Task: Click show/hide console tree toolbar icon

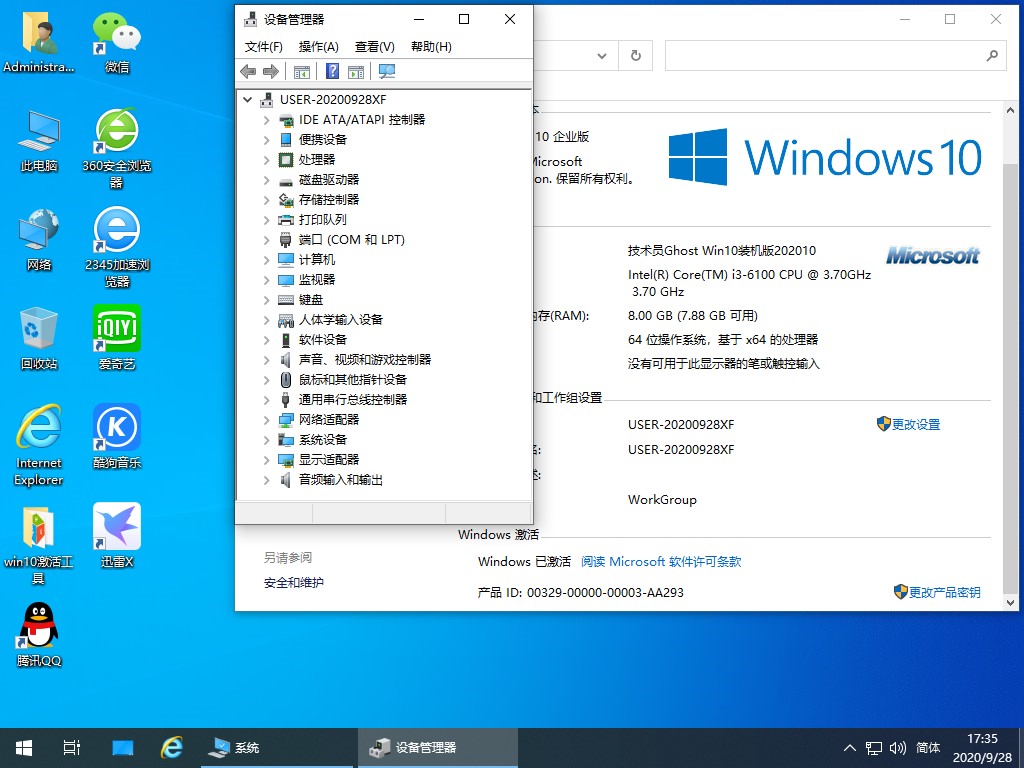Action: pyautogui.click(x=301, y=71)
